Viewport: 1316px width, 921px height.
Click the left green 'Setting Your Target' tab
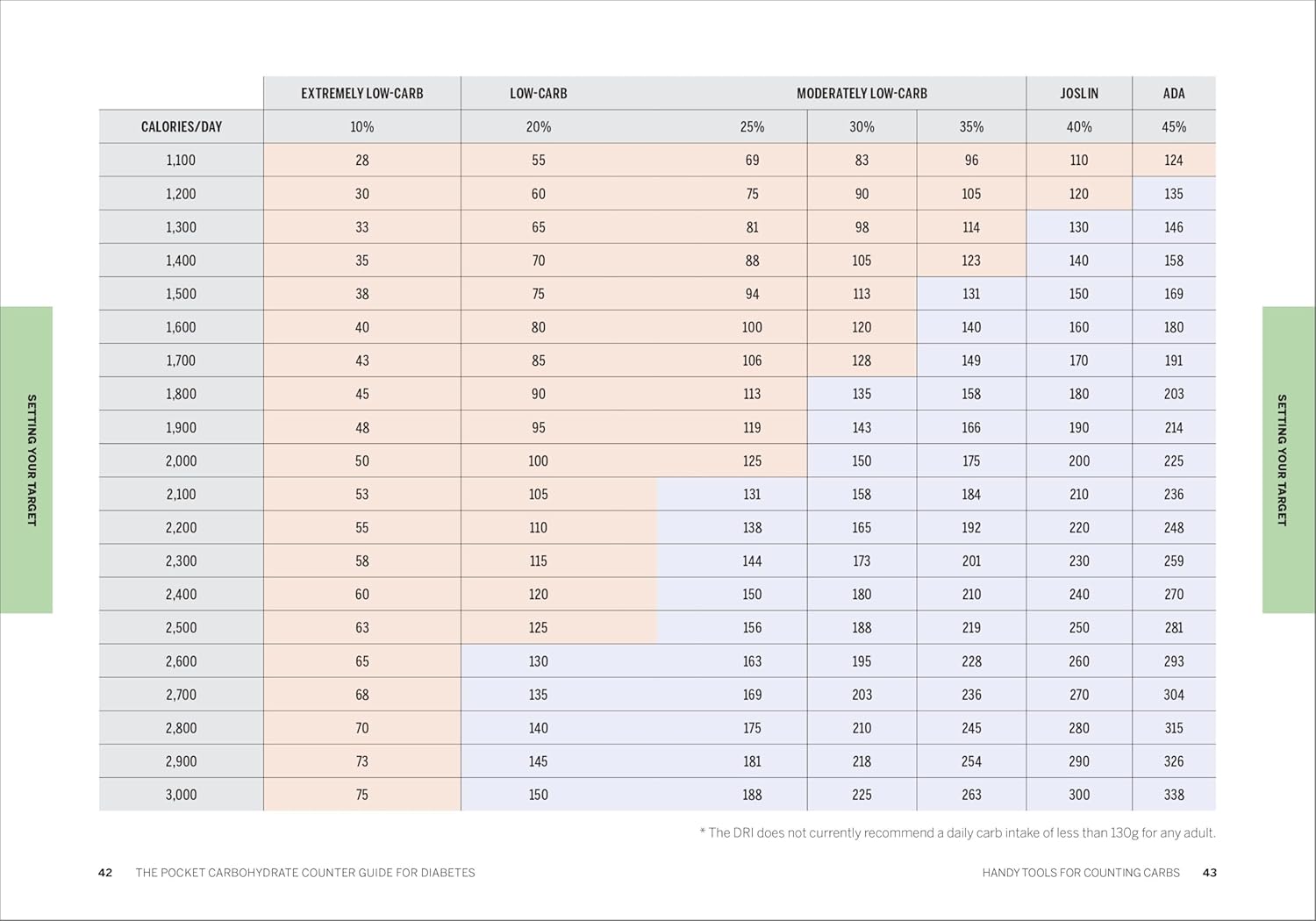(x=26, y=460)
